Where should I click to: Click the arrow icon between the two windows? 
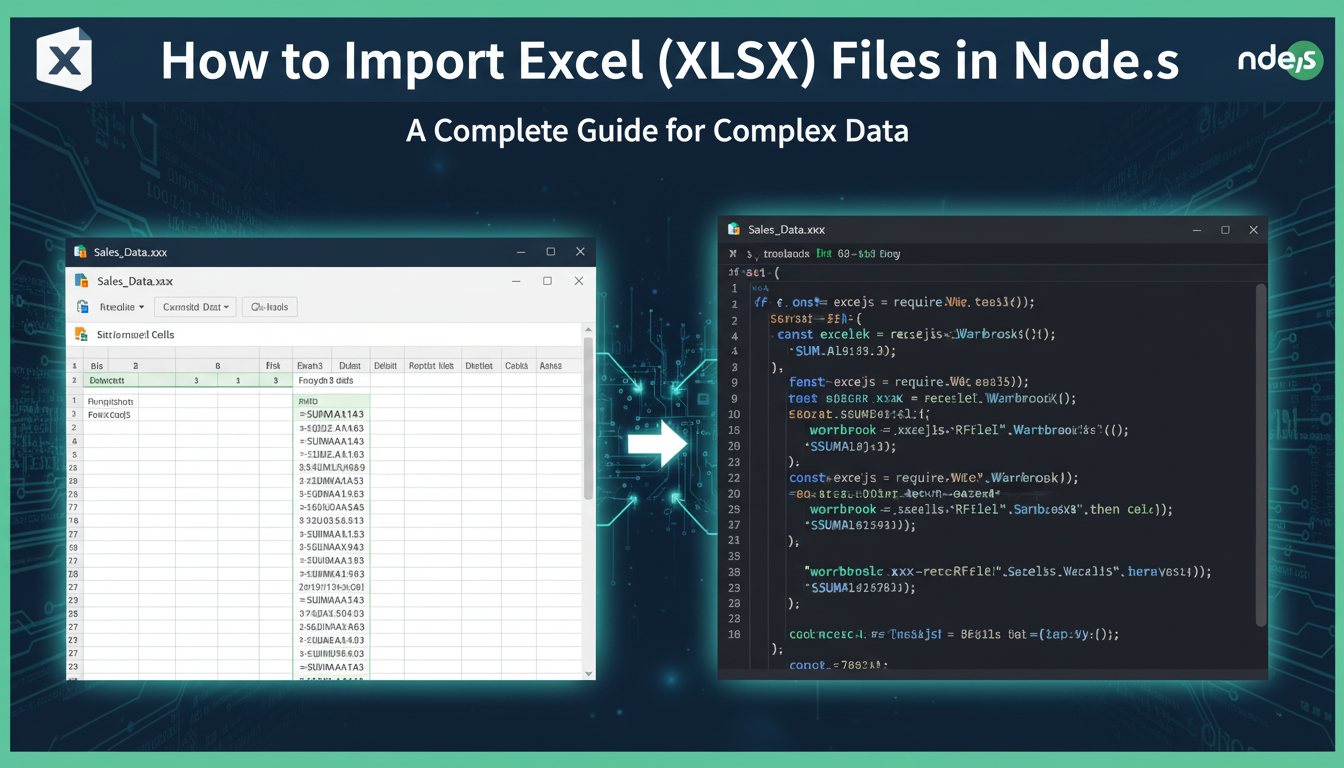click(657, 442)
